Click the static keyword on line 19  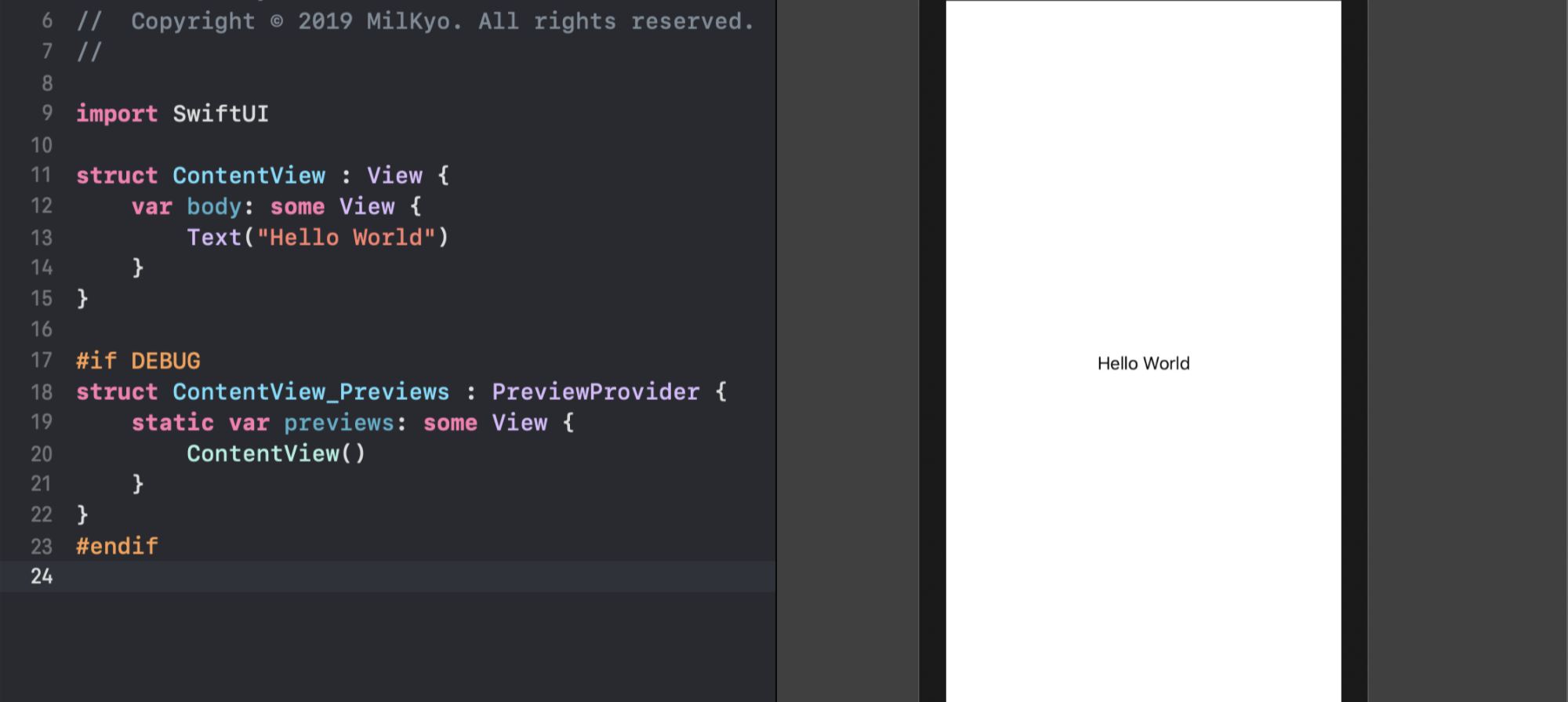click(172, 423)
